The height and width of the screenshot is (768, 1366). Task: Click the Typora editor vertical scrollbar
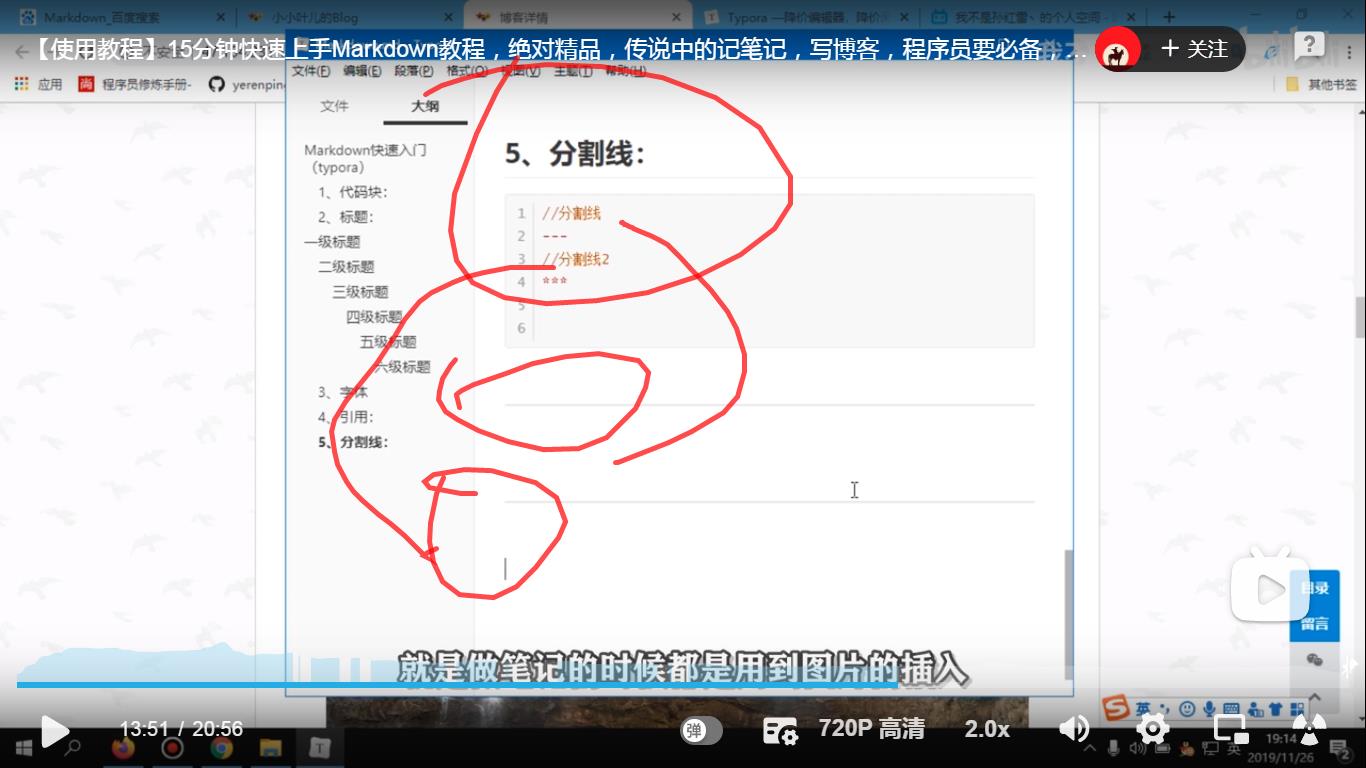(1069, 615)
